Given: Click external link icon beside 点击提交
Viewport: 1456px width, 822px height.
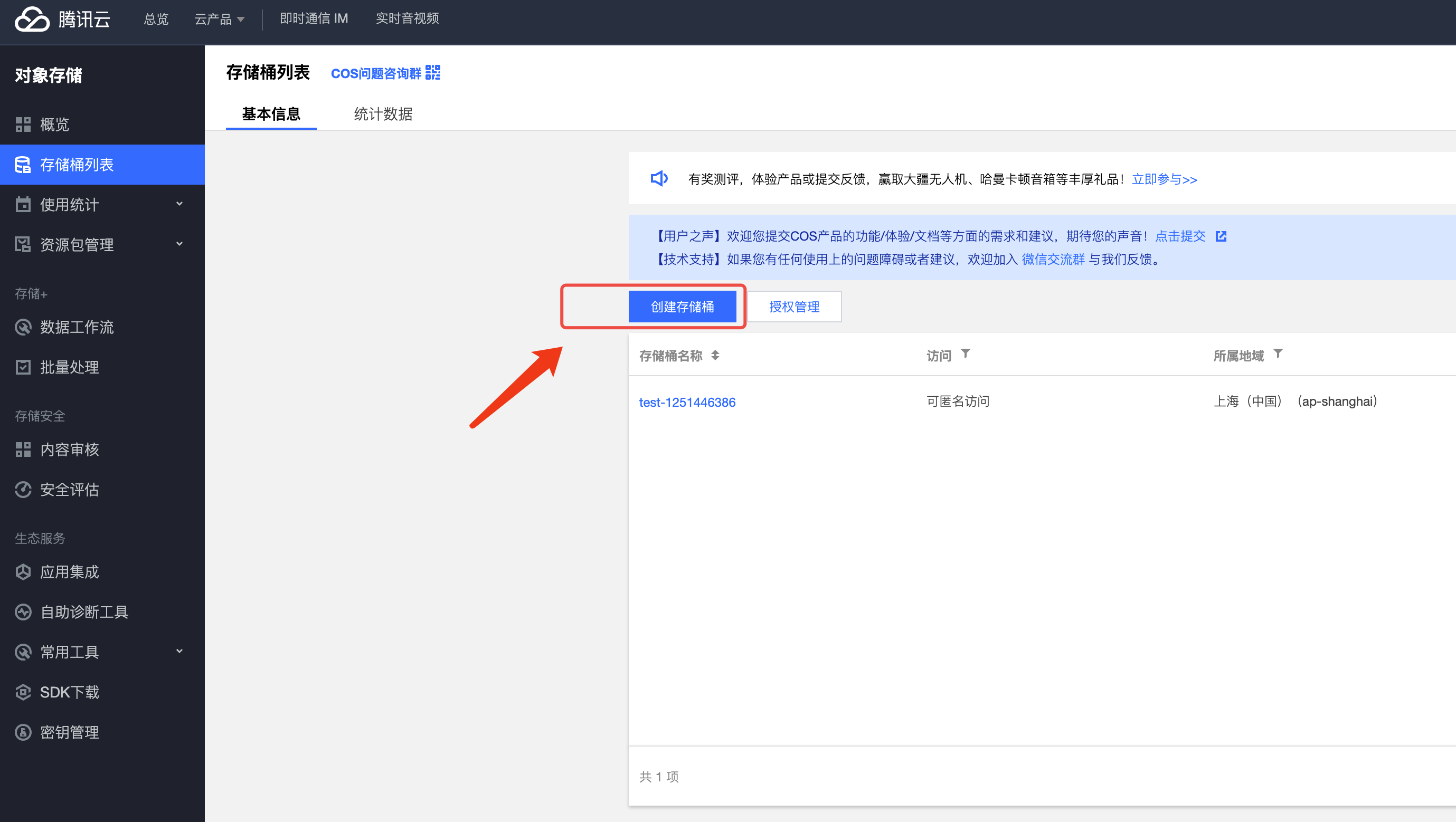Looking at the screenshot, I should [x=1221, y=236].
